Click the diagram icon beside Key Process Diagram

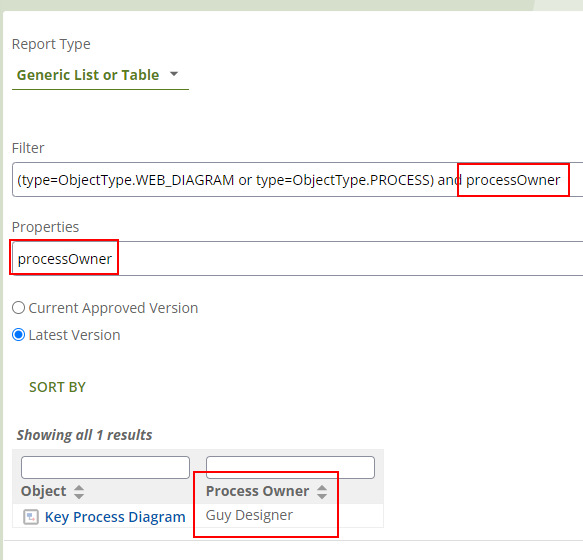tap(31, 517)
